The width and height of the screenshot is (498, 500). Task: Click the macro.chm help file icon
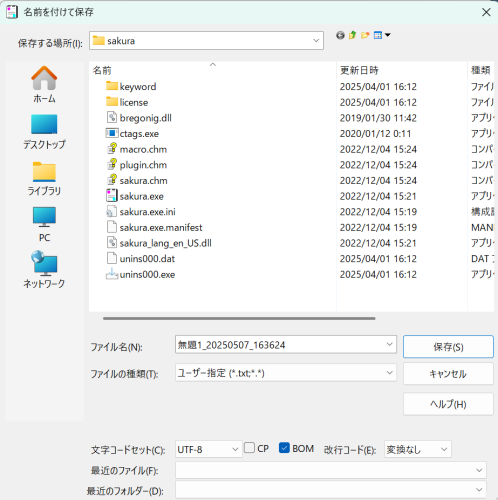point(112,149)
